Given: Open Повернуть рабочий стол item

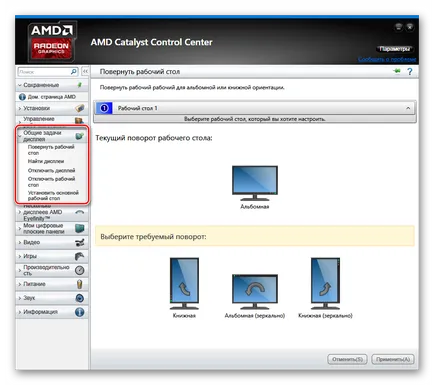Looking at the screenshot, I should pyautogui.click(x=51, y=150).
